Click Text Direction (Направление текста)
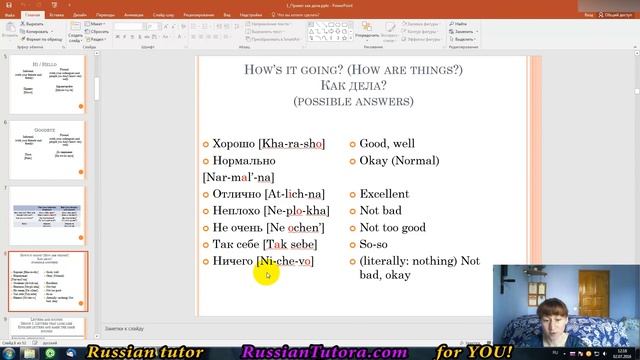Image resolution: width=640 pixels, height=360 pixels. pos(269,24)
